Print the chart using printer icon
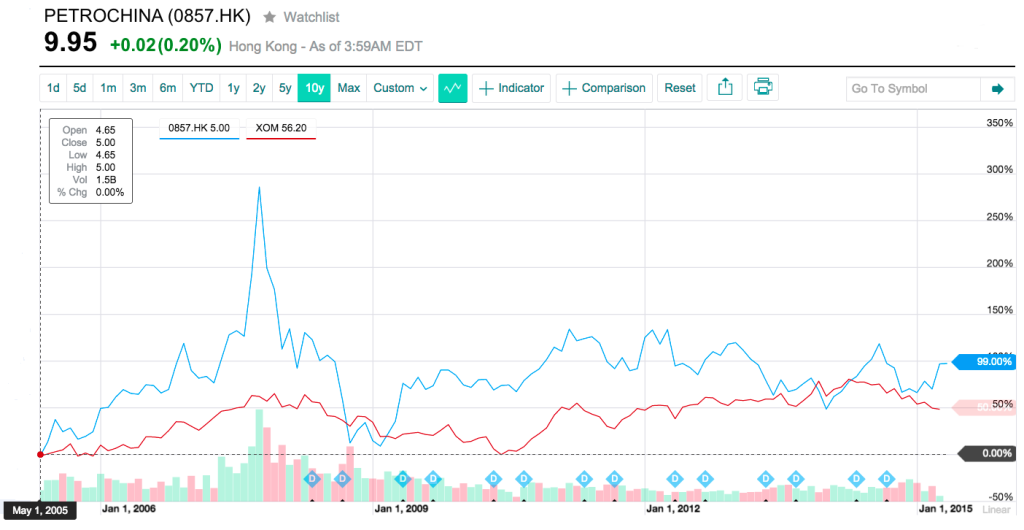1024x530 pixels. click(x=763, y=87)
